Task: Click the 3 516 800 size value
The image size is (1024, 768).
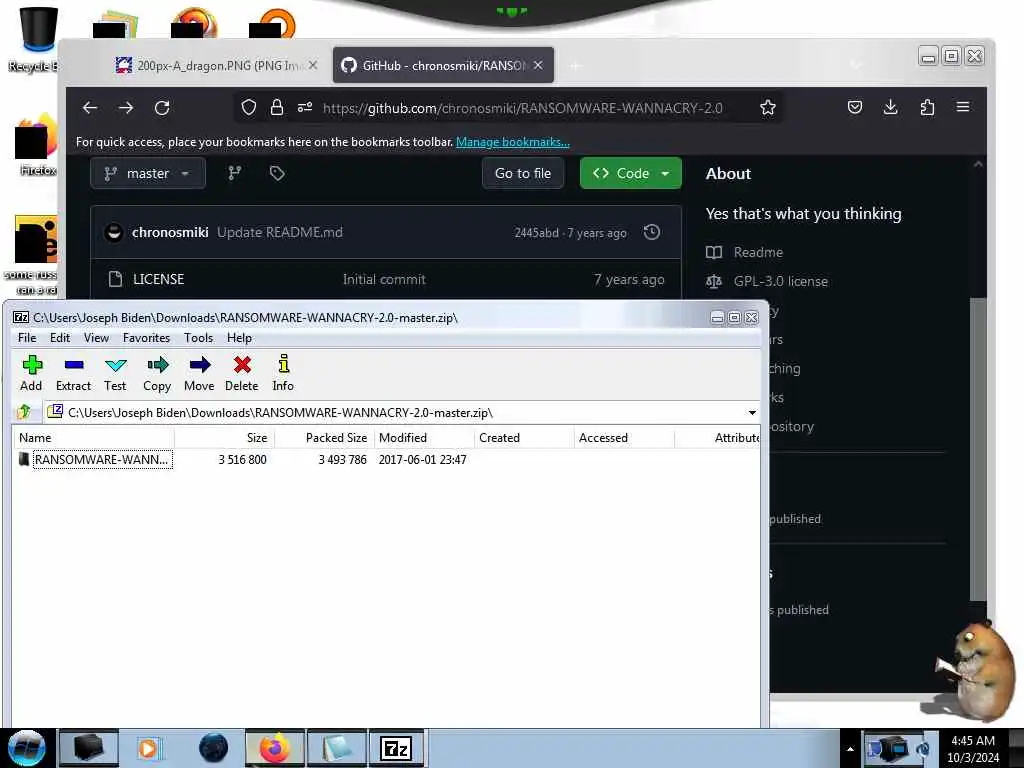Action: [x=242, y=460]
